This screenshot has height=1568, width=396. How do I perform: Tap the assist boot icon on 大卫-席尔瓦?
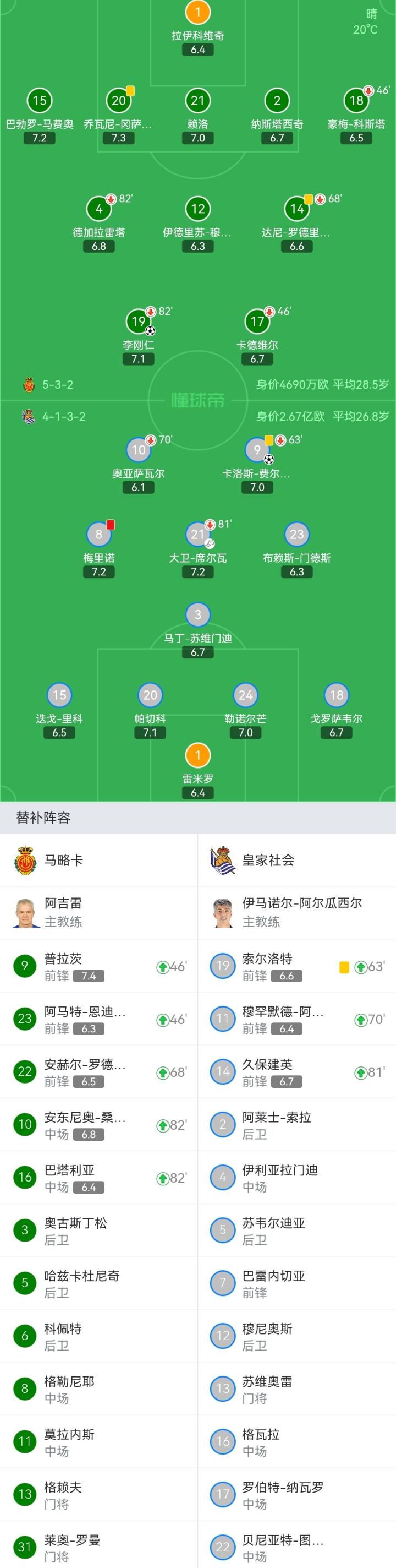[210, 543]
